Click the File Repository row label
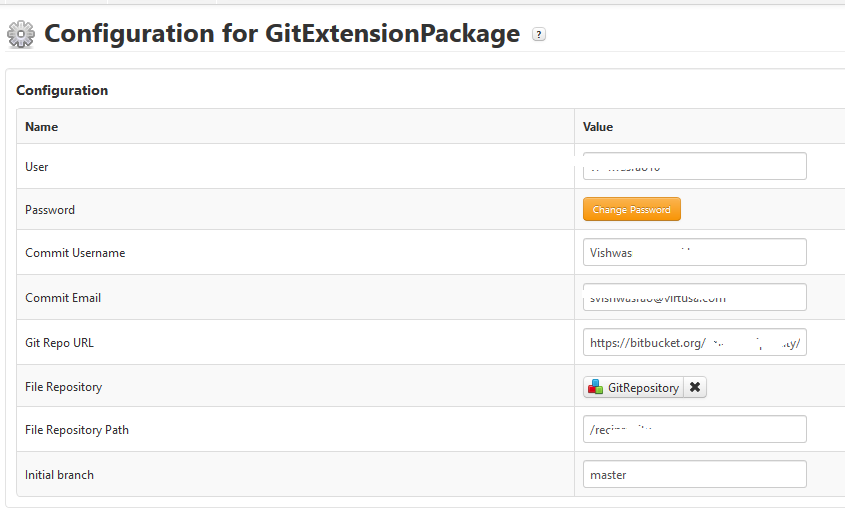 click(x=64, y=387)
